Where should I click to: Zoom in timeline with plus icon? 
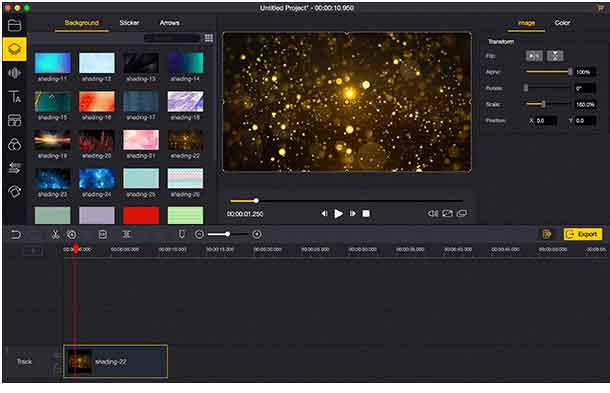click(257, 234)
